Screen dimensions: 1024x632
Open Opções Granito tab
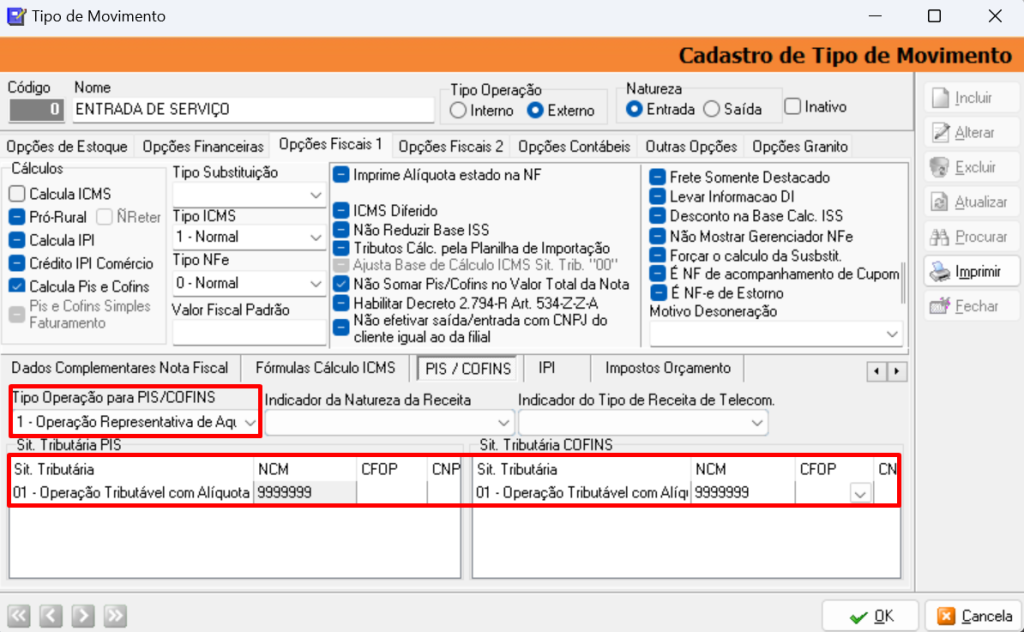pos(800,146)
